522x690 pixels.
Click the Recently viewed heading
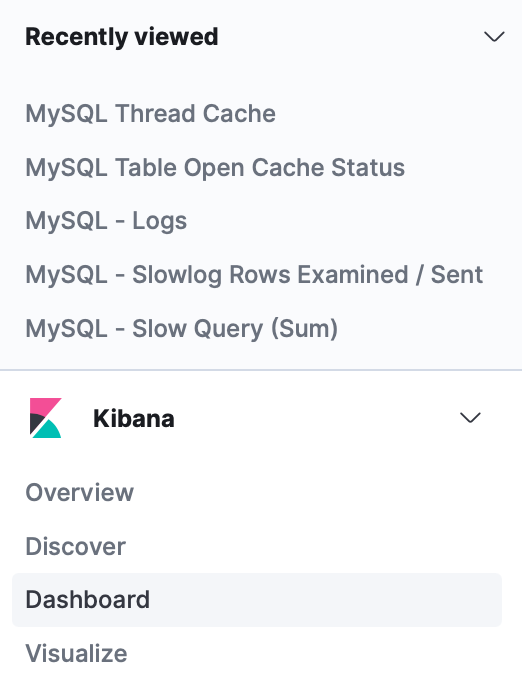122,37
